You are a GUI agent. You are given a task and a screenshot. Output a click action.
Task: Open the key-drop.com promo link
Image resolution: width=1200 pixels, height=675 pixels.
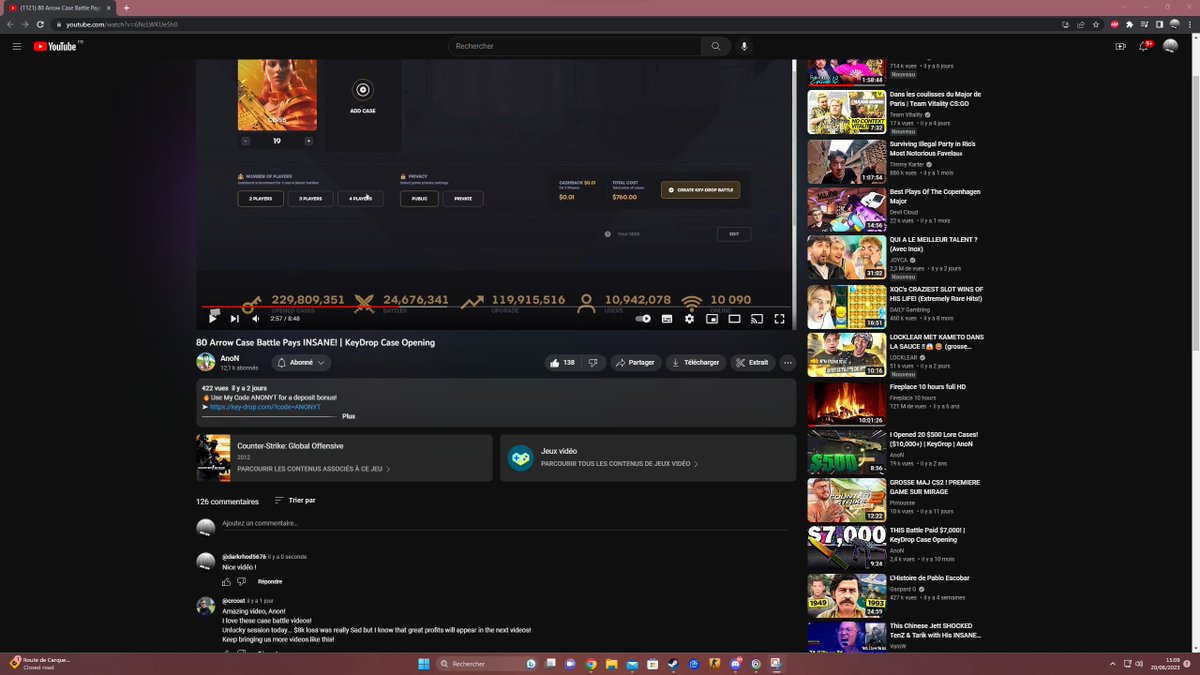pos(265,407)
